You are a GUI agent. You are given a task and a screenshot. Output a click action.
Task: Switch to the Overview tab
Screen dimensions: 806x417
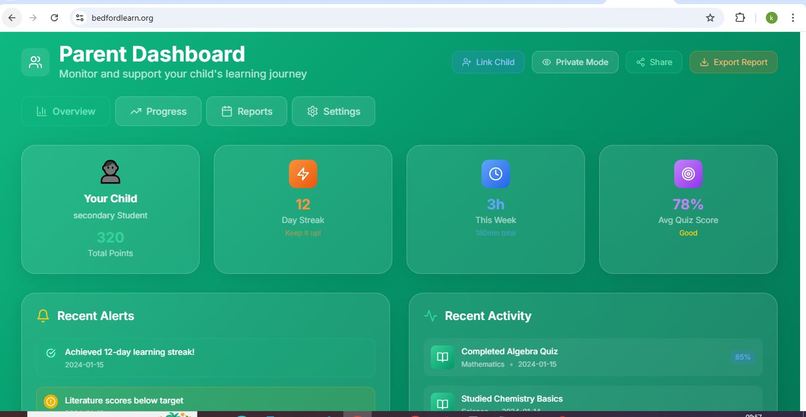(x=65, y=112)
